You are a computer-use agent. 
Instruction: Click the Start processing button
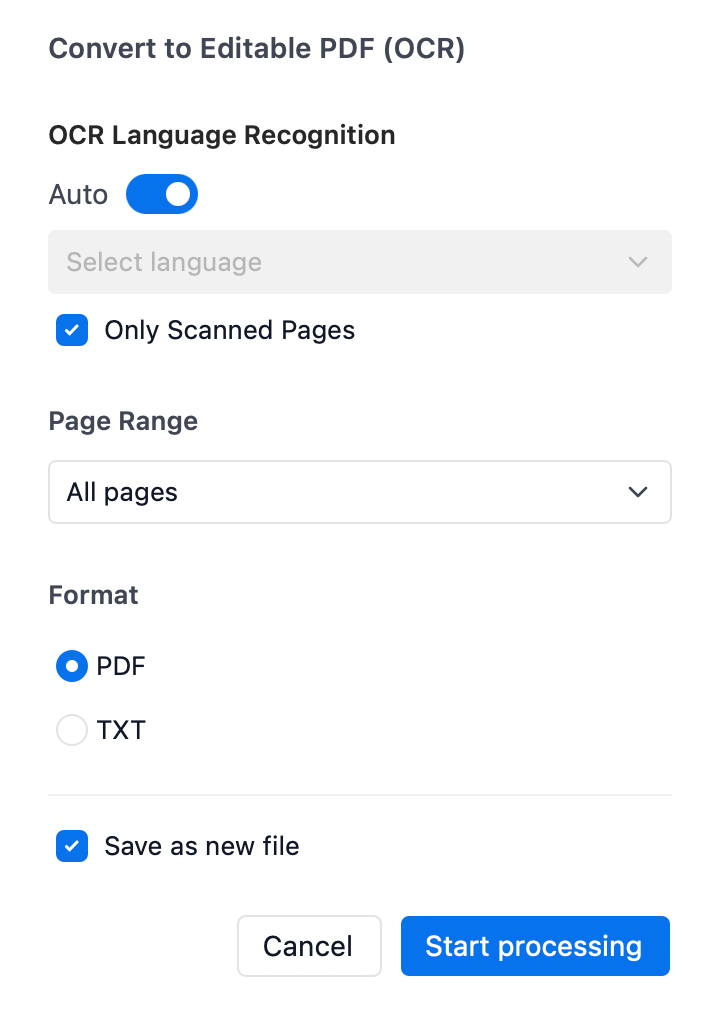535,946
